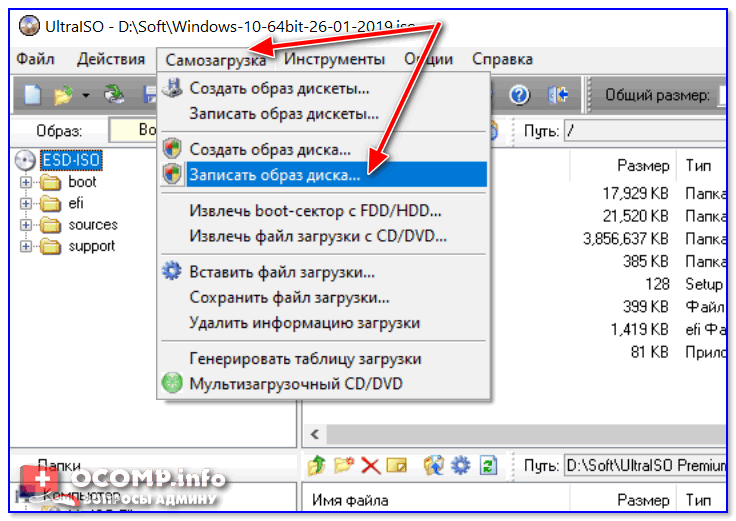
Task: Click the boot folder icon
Action: click(51, 182)
